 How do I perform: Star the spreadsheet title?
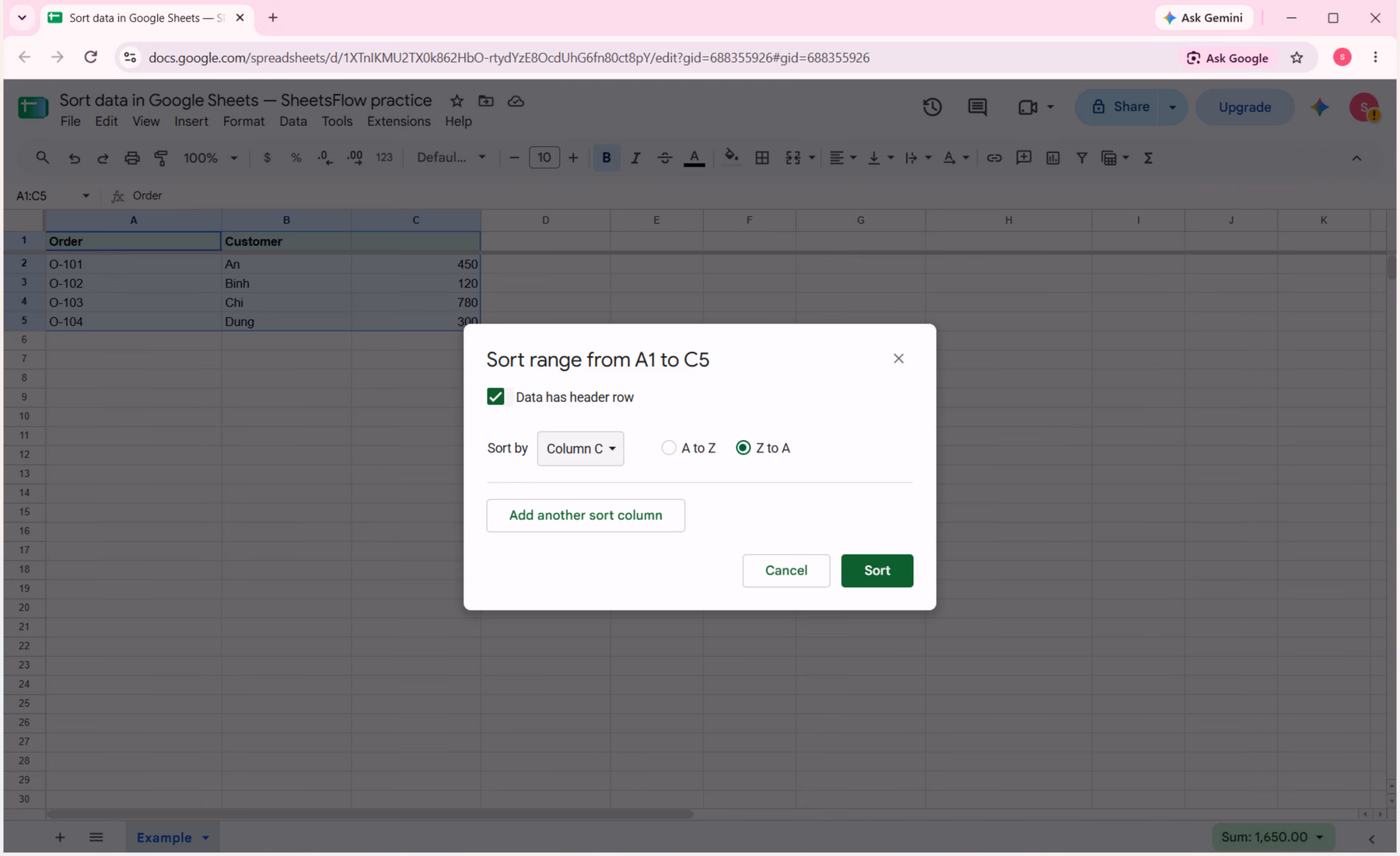click(457, 101)
